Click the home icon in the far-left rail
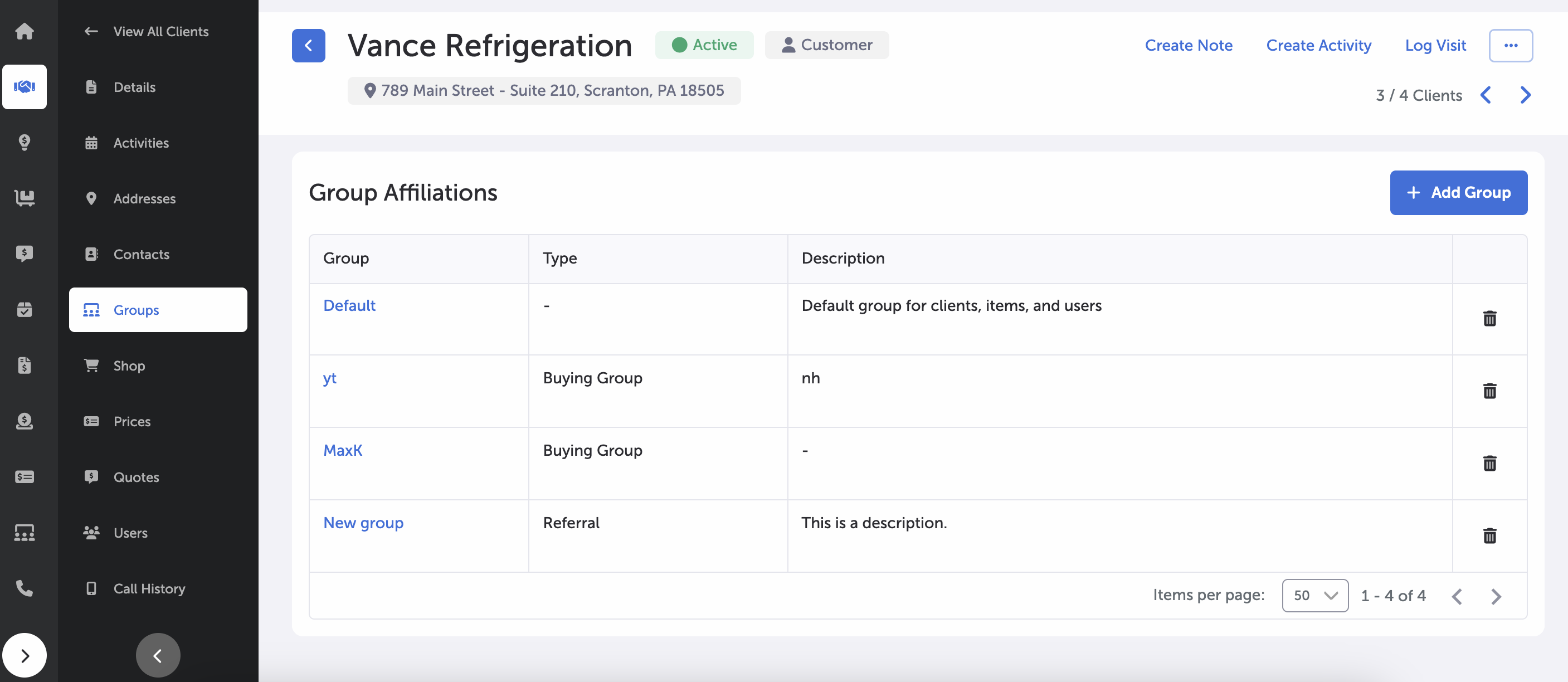 (25, 31)
